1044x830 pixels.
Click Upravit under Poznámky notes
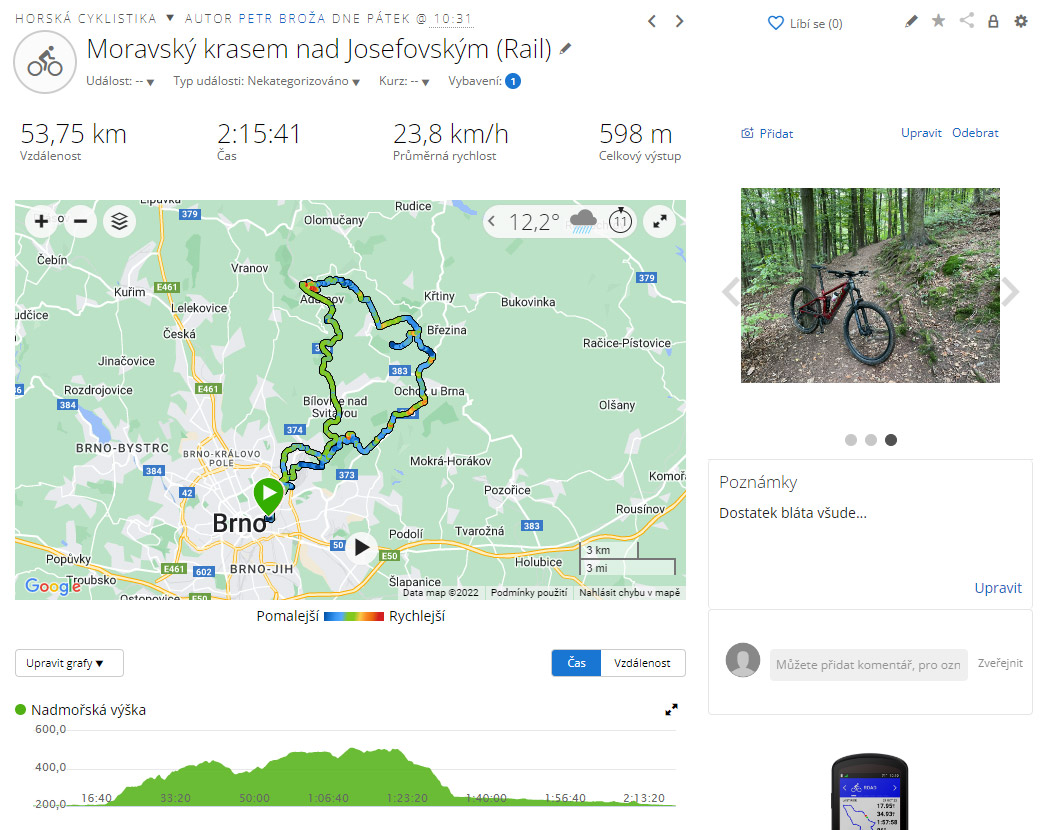click(x=997, y=588)
